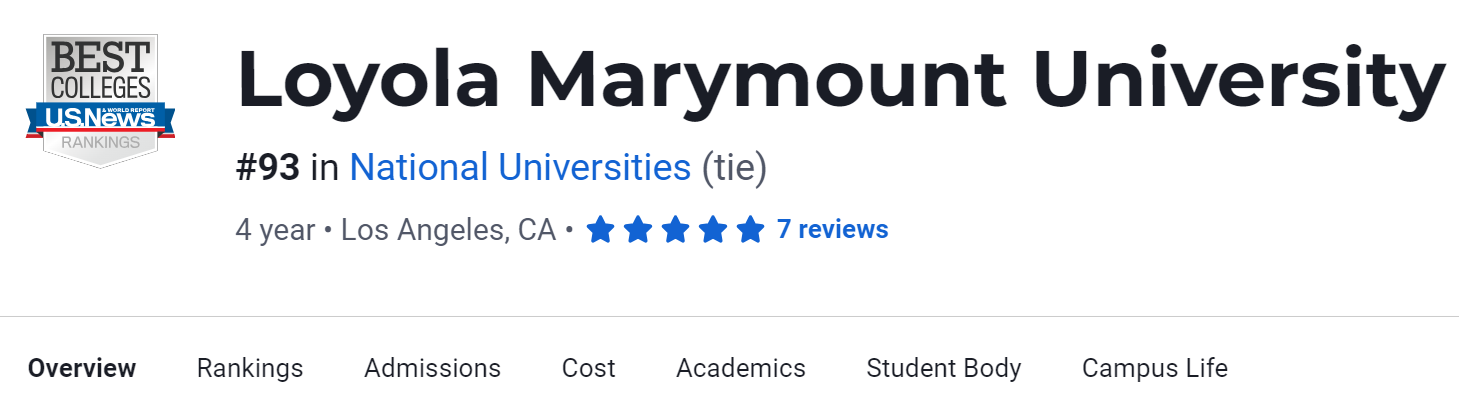View the Academics tab

(740, 368)
